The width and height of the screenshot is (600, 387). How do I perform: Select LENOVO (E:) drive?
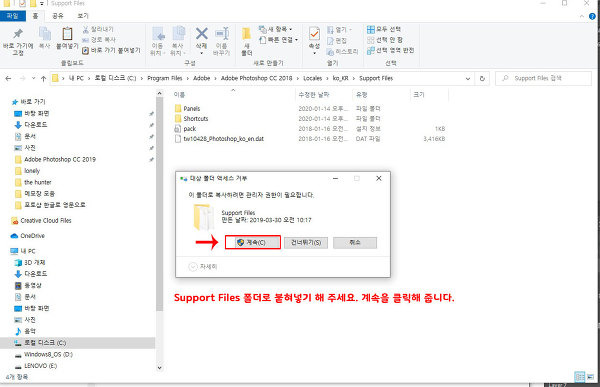click(36, 366)
